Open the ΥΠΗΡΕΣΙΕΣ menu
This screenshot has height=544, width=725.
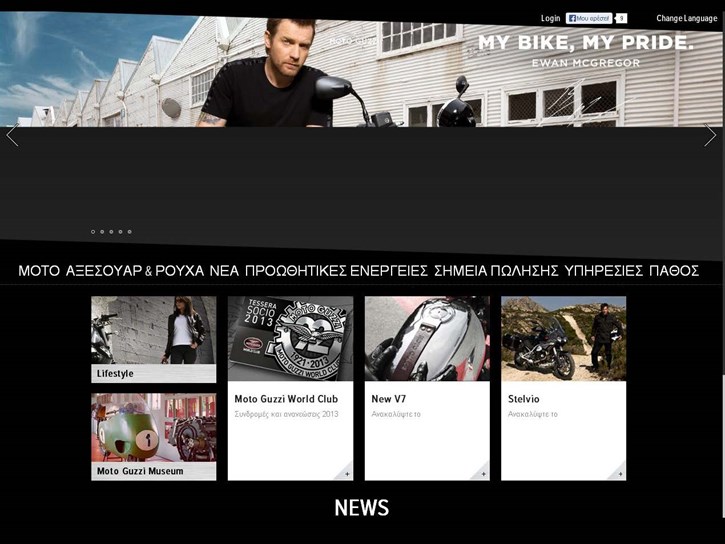click(603, 271)
